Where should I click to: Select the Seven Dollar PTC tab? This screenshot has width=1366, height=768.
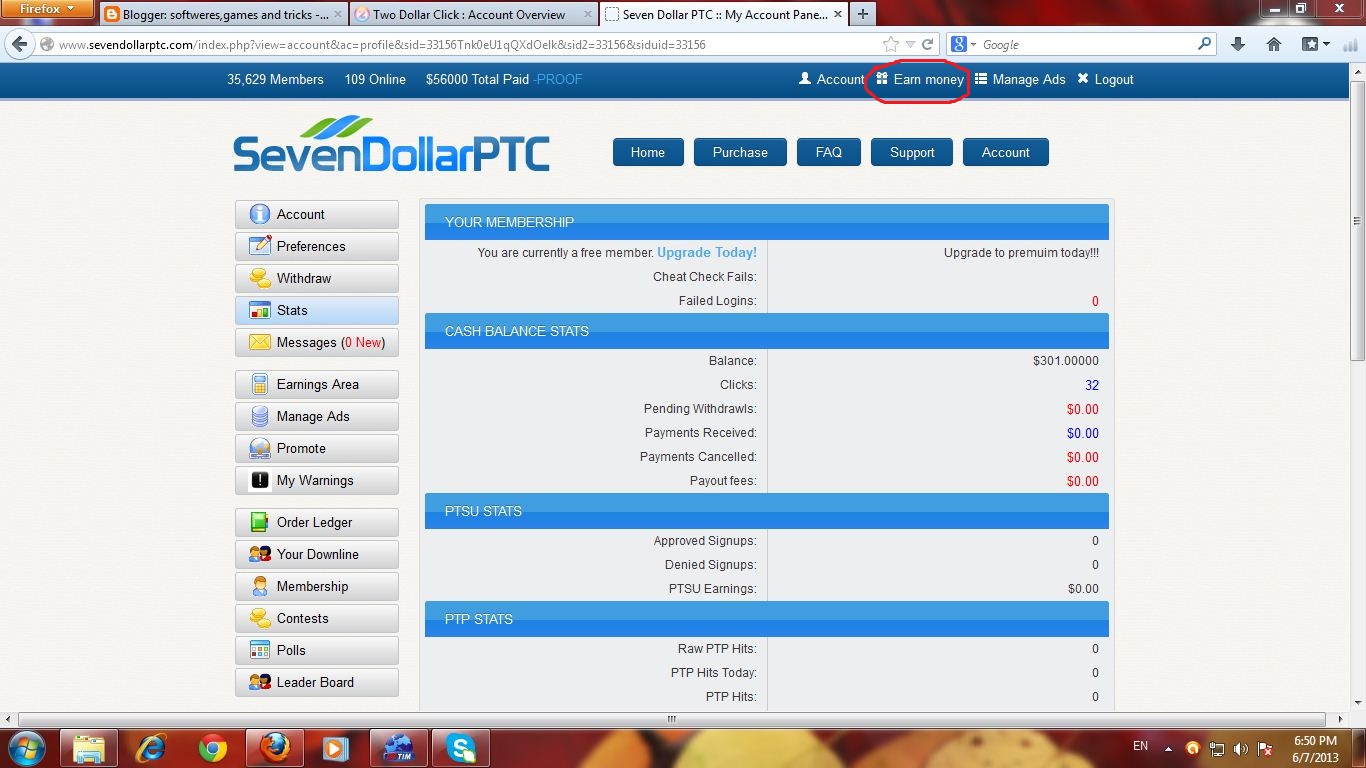(723, 14)
